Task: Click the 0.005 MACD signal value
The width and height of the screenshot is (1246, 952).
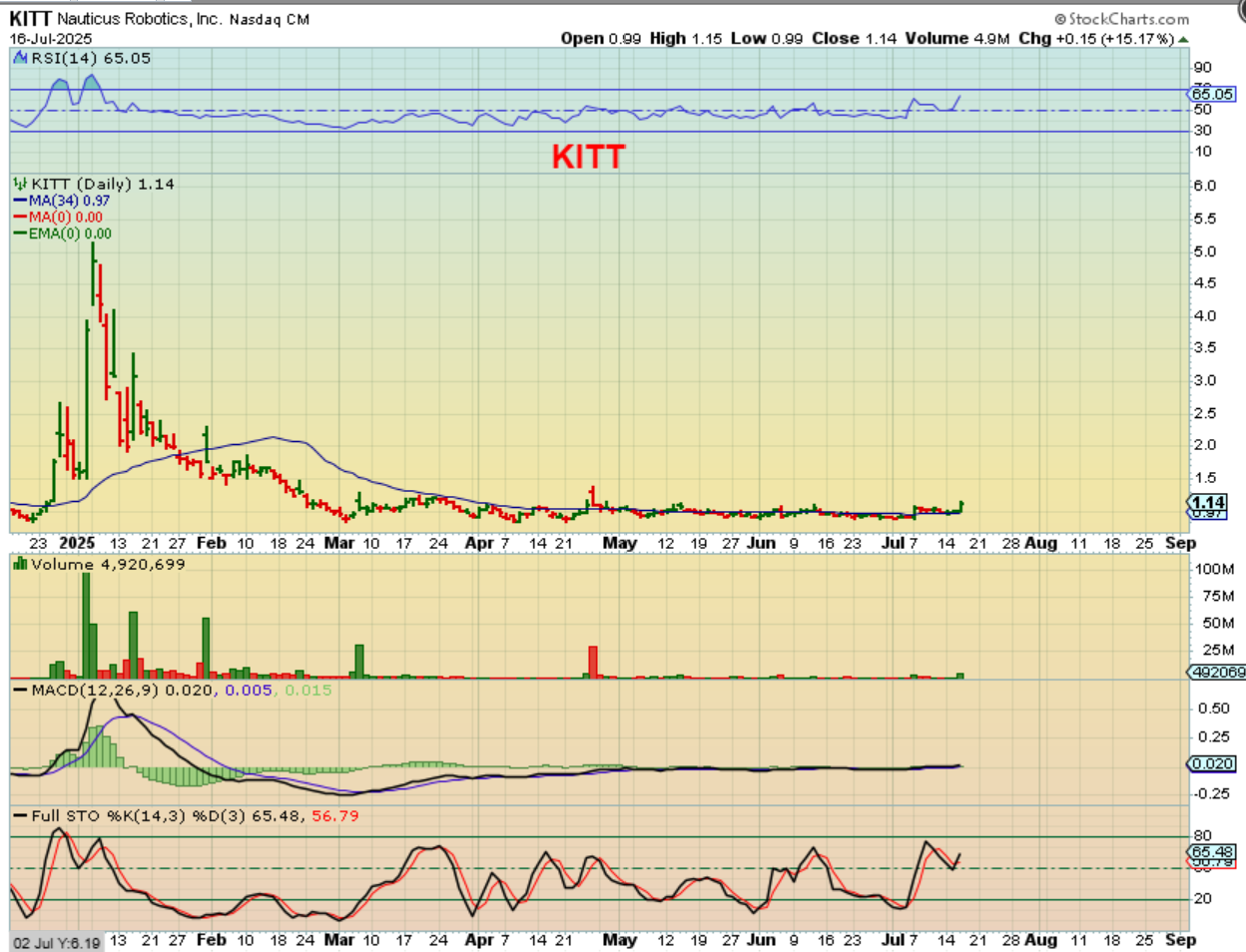Action: click(249, 690)
